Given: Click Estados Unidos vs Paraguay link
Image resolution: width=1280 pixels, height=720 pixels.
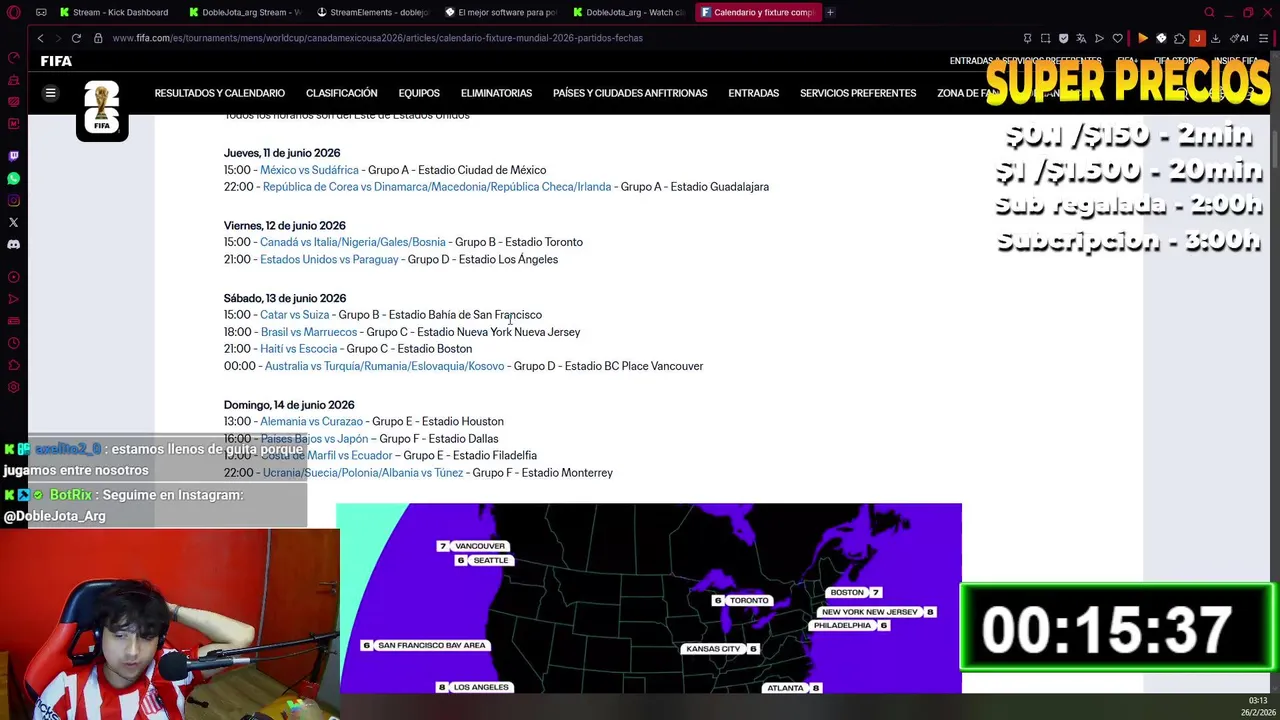Looking at the screenshot, I should pyautogui.click(x=329, y=259).
